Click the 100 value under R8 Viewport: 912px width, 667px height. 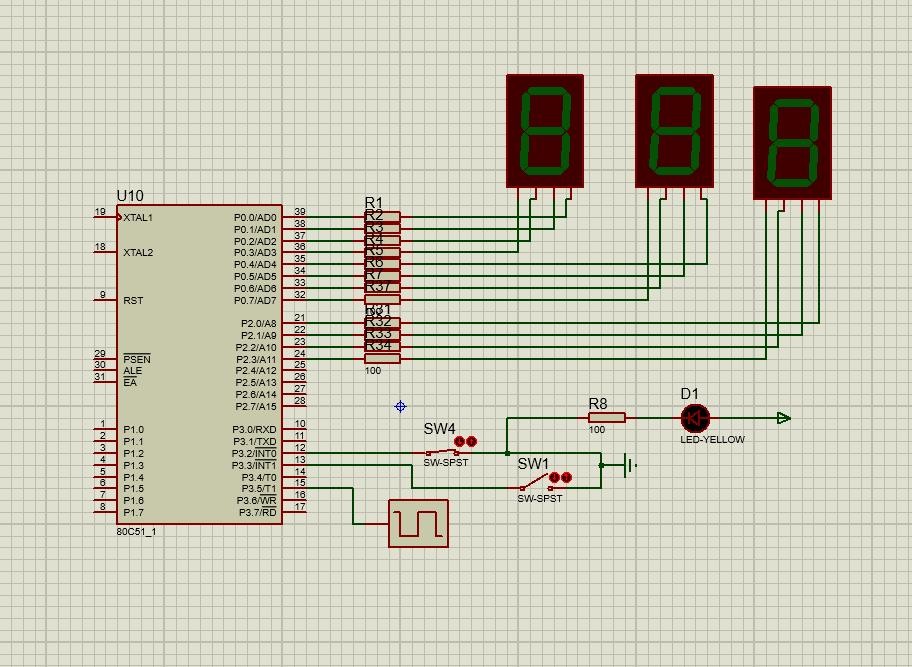597,430
